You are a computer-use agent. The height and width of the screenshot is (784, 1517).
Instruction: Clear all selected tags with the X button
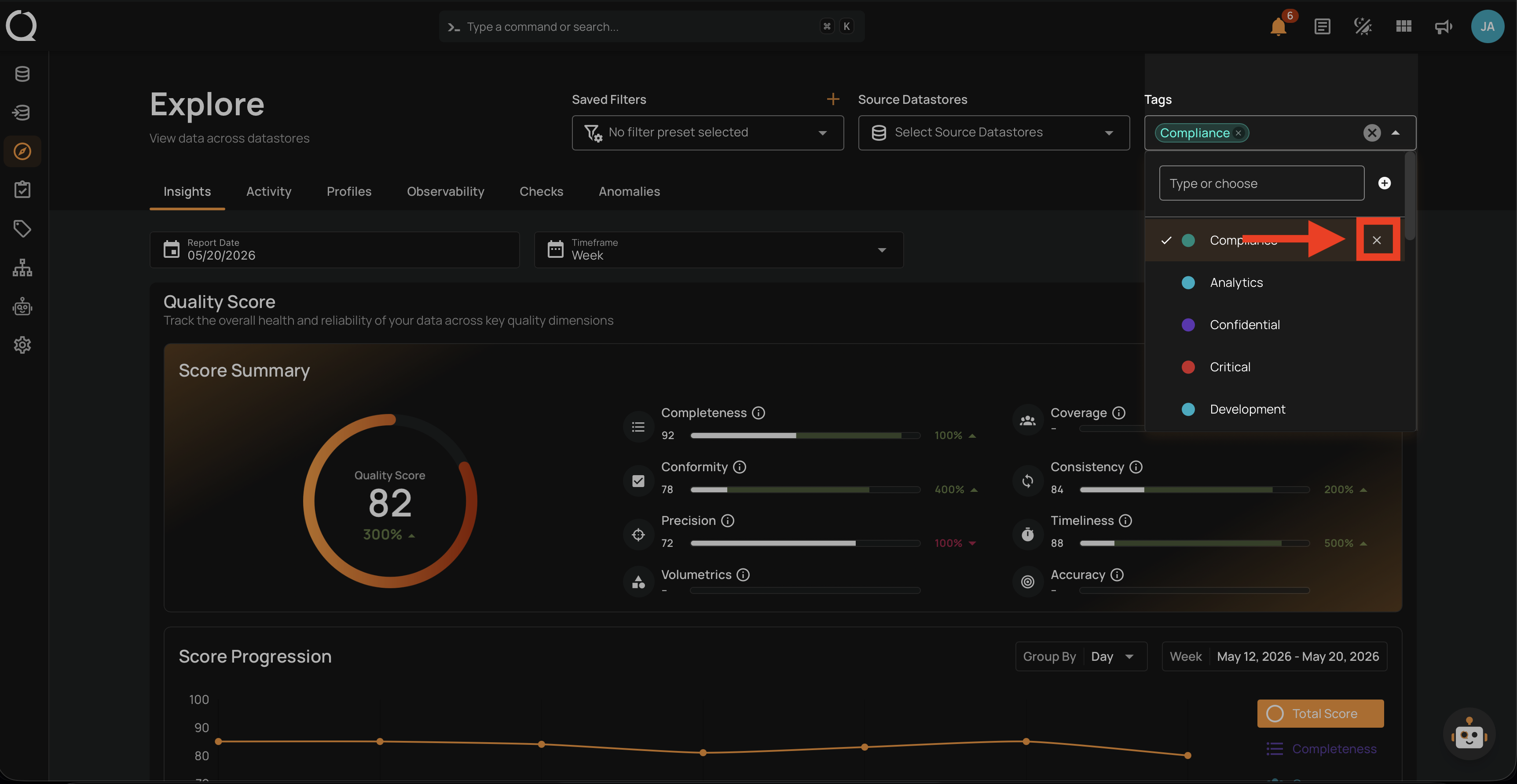(1371, 133)
